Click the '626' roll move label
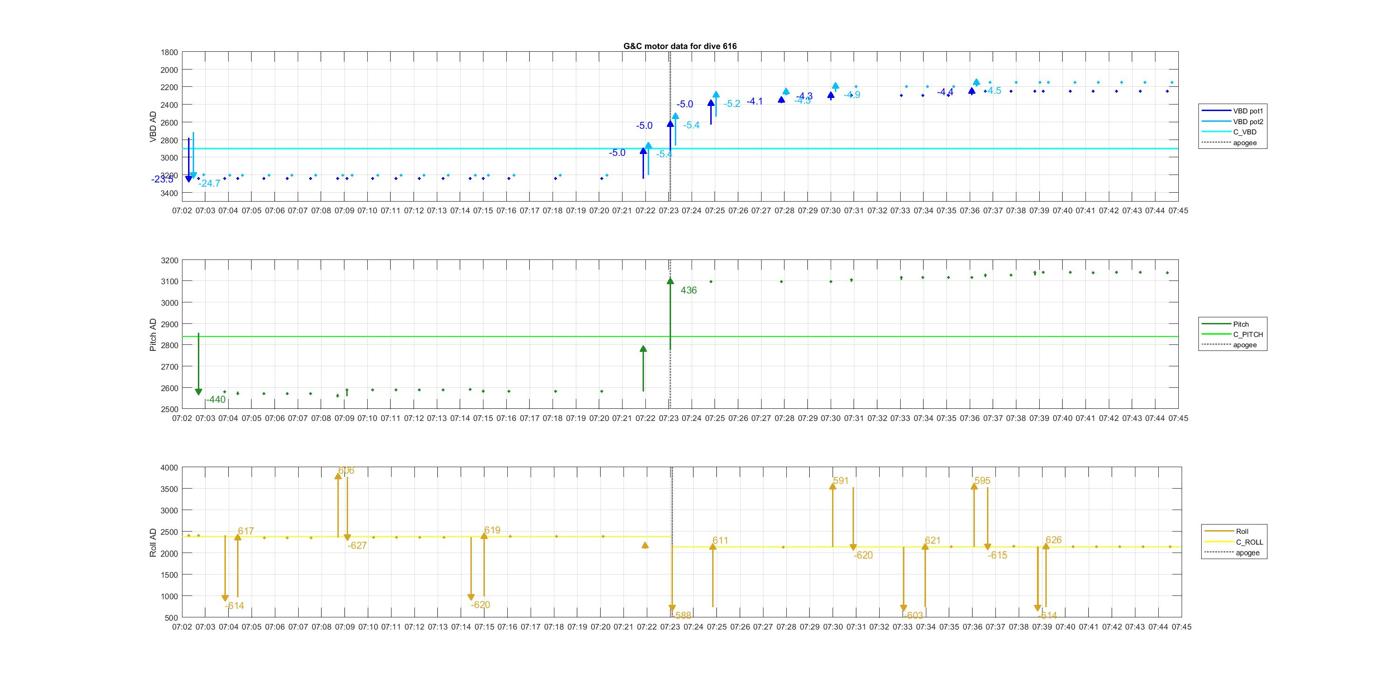Screen dimensions: 1400x693 click(1054, 541)
